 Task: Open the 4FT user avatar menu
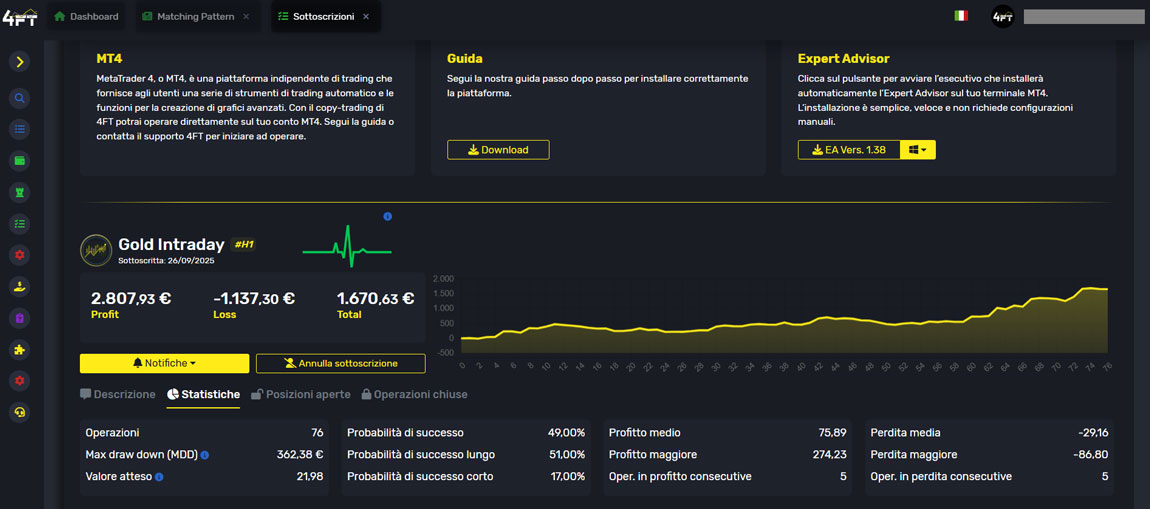(1003, 16)
